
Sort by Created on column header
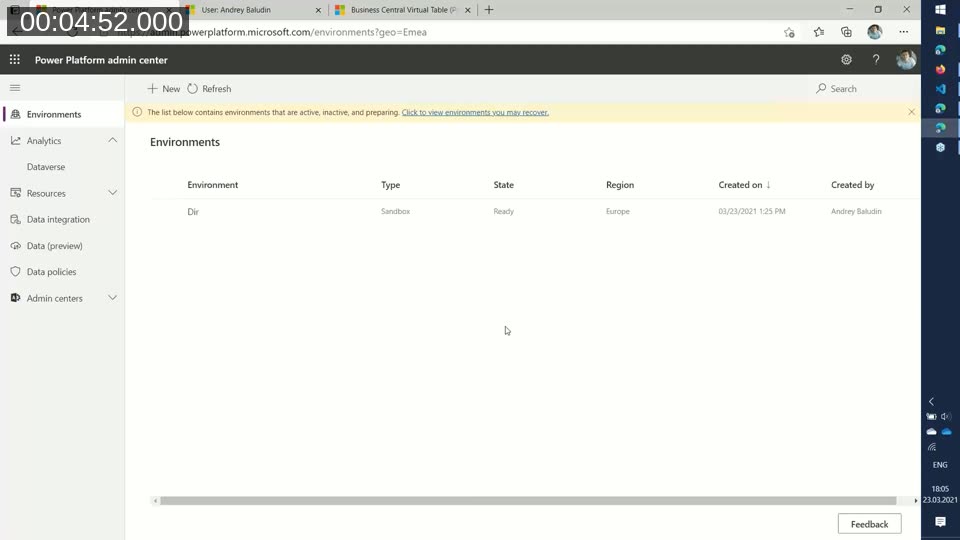click(x=744, y=185)
